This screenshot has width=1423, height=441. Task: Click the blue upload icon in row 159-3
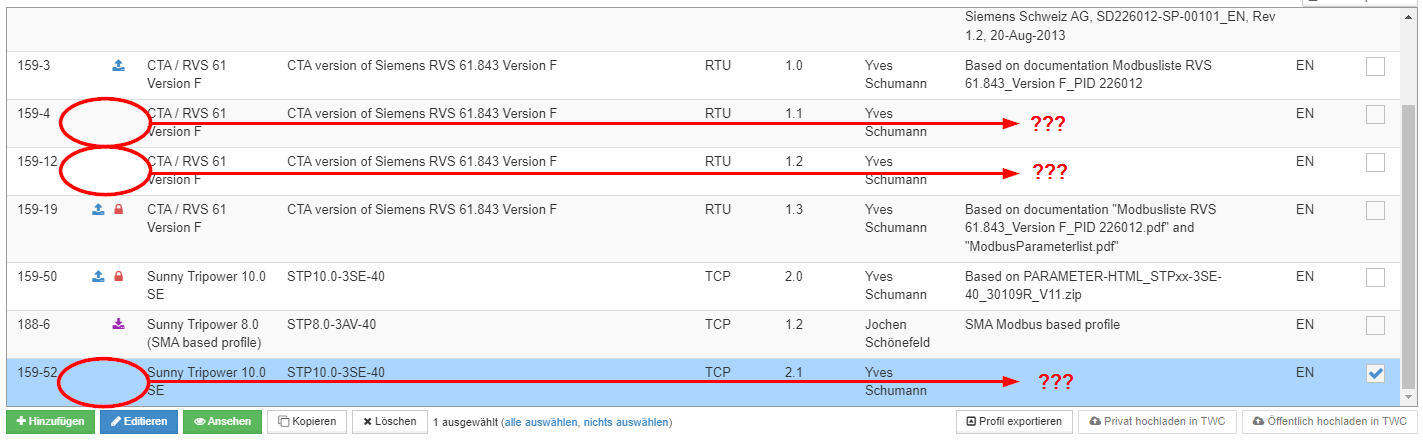pyautogui.click(x=118, y=66)
